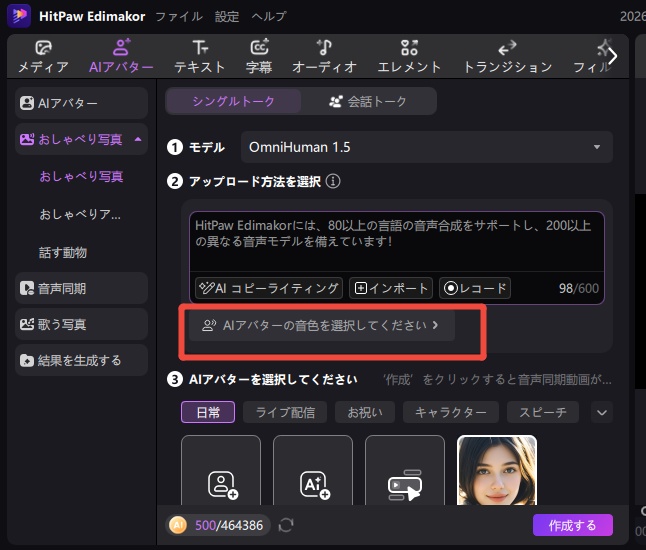Select the AIアバター toolbar tab
This screenshot has width=646, height=550.
coord(121,57)
